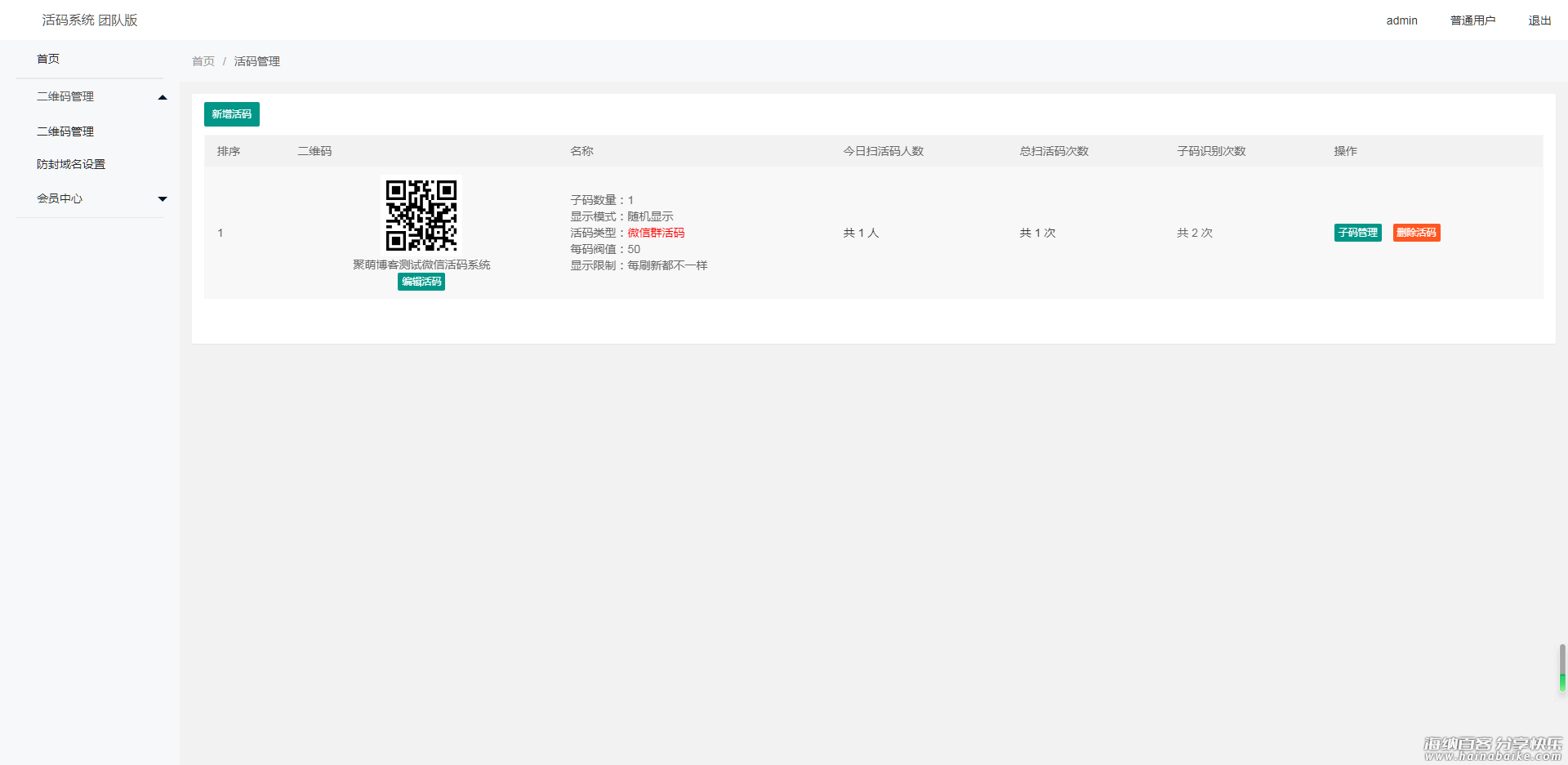Open the 会员中心 sidebar section
The image size is (1568, 765).
click(60, 198)
